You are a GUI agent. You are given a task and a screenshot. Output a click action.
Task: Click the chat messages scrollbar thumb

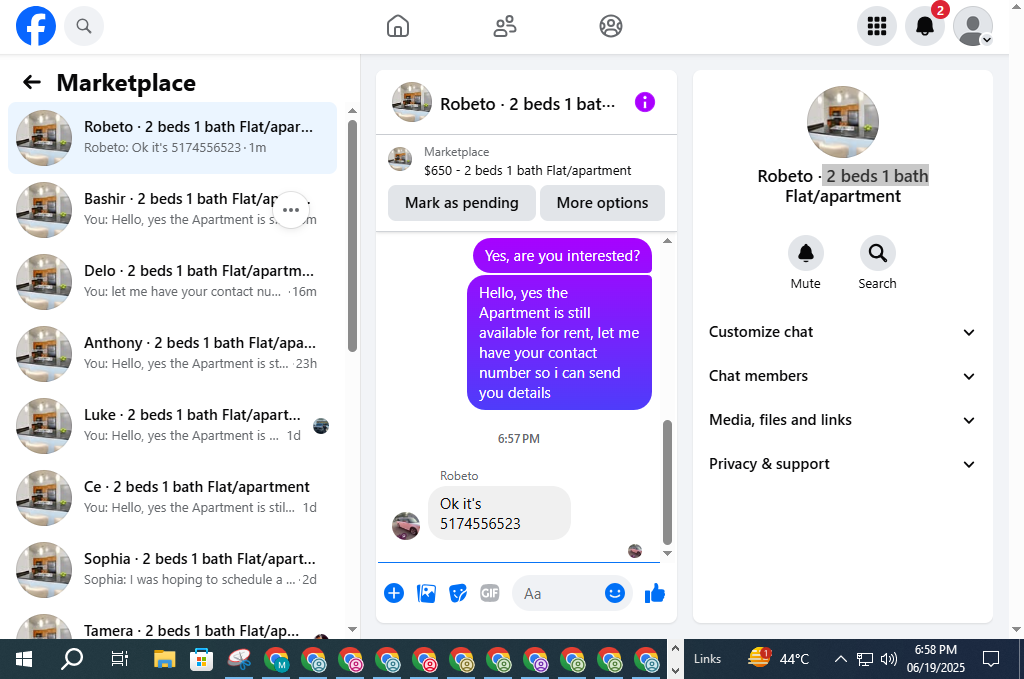[667, 482]
